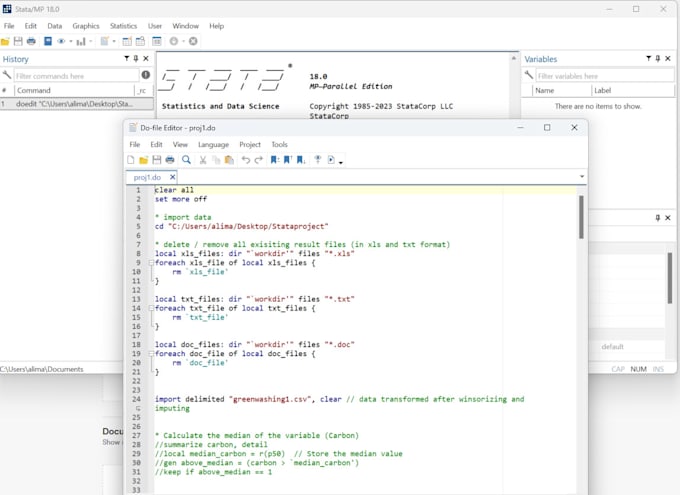This screenshot has width=680, height=495.
Task: Redo edit in Do-file Editor toolbar
Action: tap(258, 160)
